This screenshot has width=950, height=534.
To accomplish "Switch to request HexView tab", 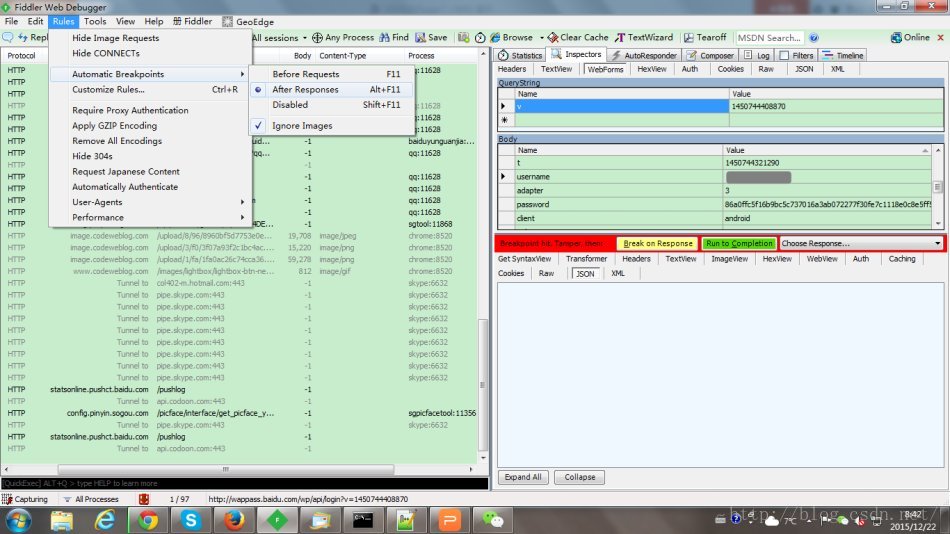I will 652,69.
